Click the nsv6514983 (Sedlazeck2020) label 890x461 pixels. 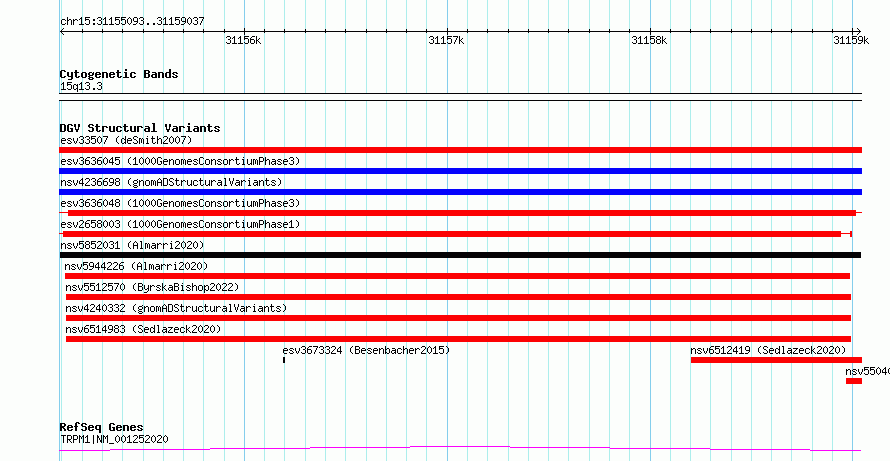(x=143, y=329)
